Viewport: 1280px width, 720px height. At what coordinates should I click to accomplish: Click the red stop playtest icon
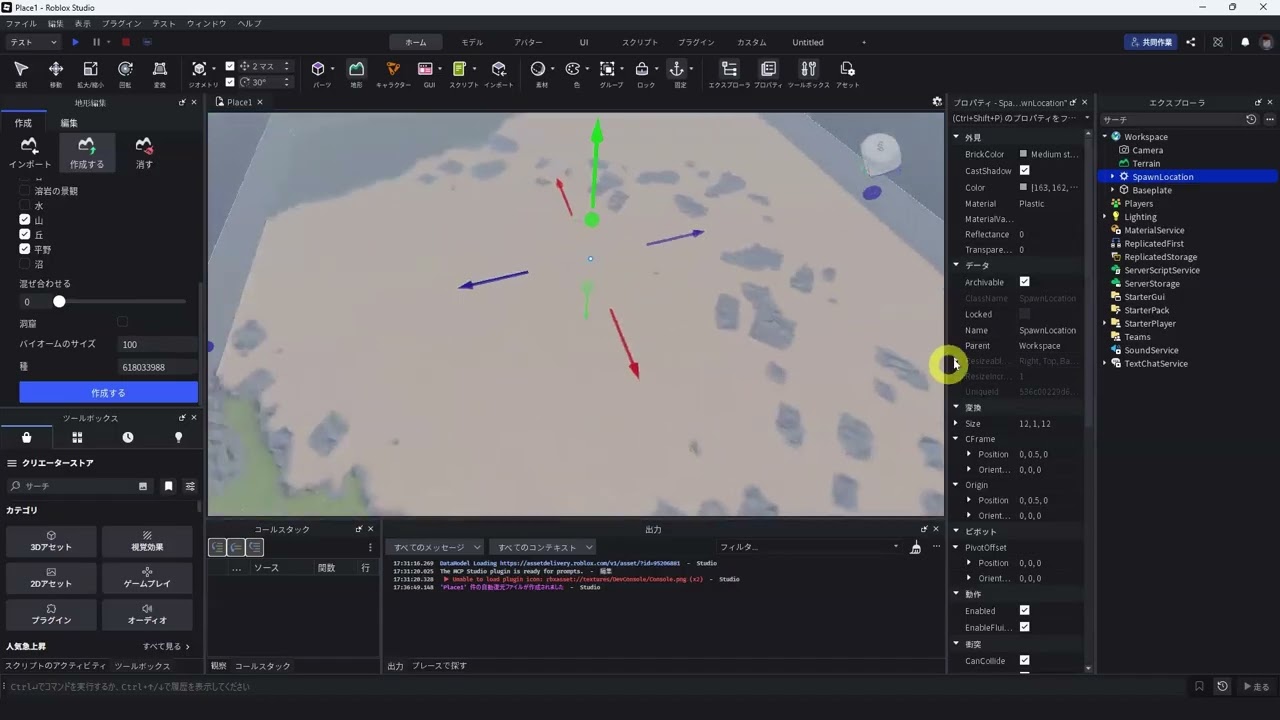pyautogui.click(x=125, y=42)
